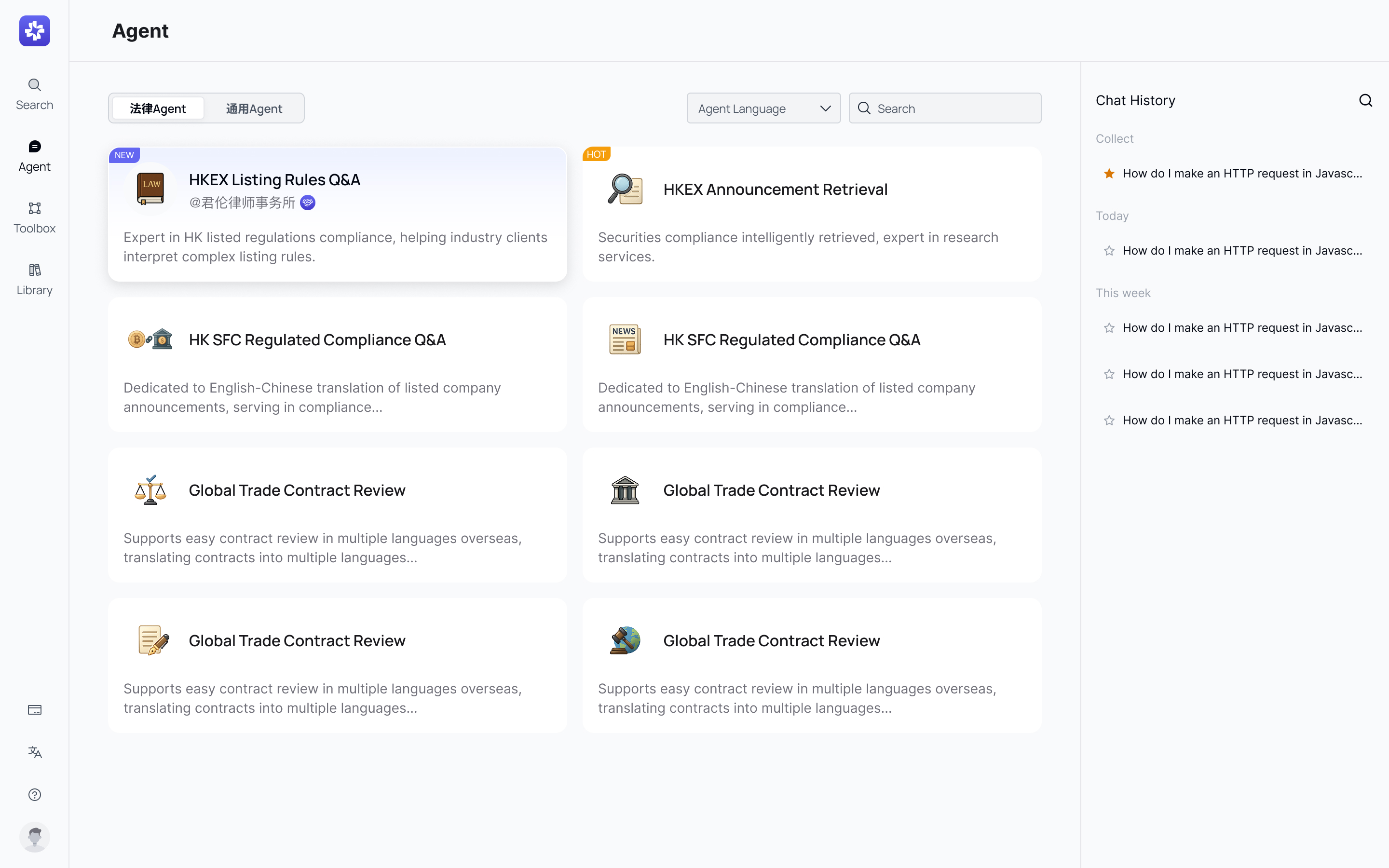Click the courthouse building icon
Screen dimensions: 1389x868
[x=625, y=489]
